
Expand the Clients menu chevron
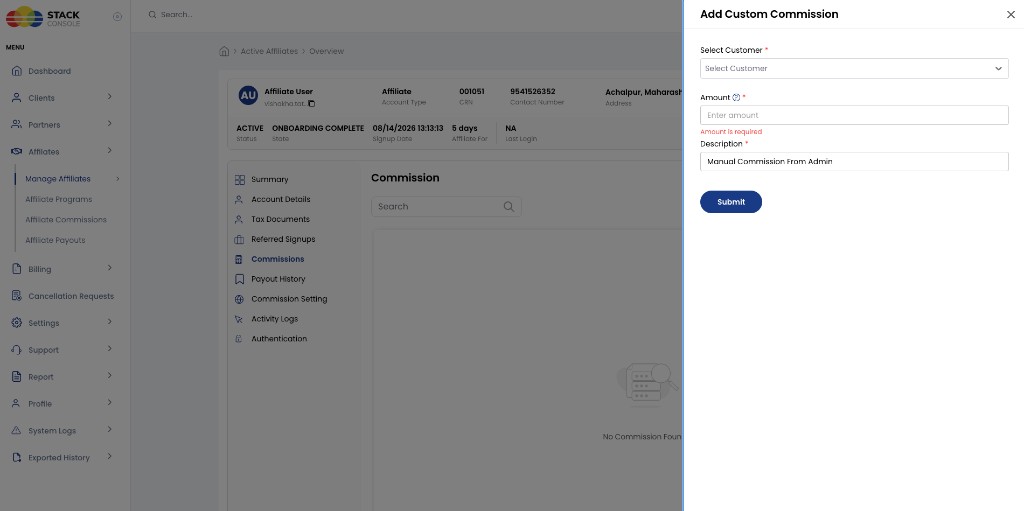109,97
